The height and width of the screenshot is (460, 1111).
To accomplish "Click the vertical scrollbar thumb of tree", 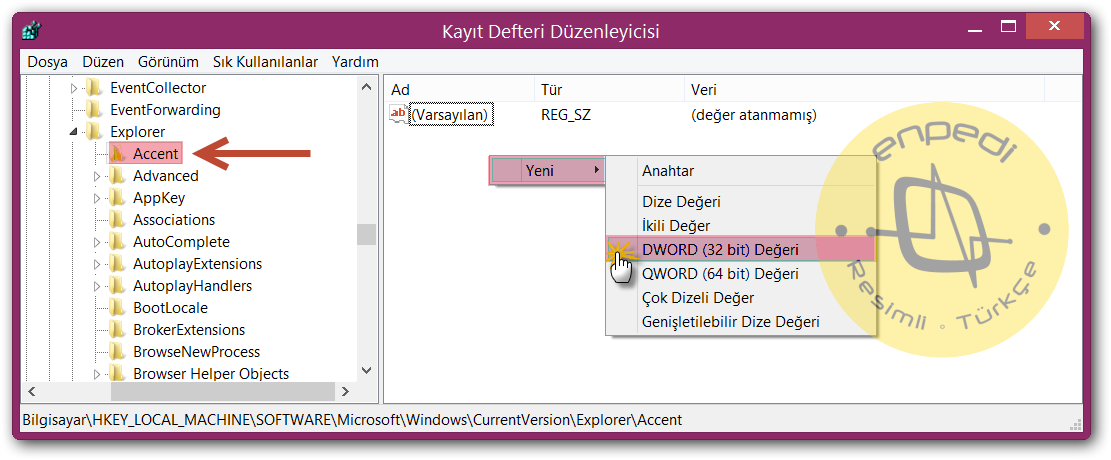I will pyautogui.click(x=366, y=235).
